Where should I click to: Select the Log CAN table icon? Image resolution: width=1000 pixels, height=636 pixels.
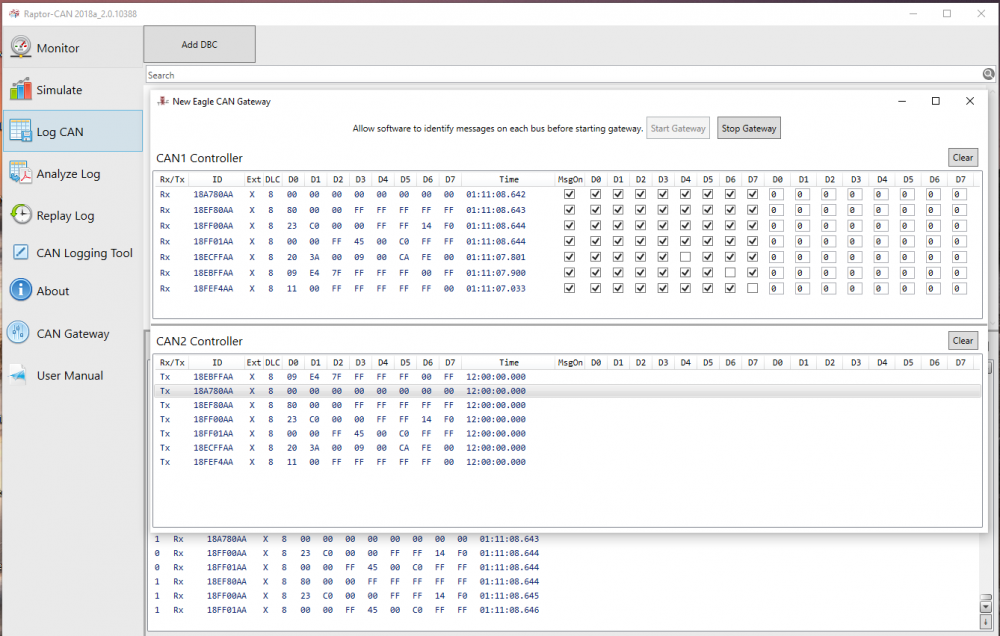pos(20,131)
